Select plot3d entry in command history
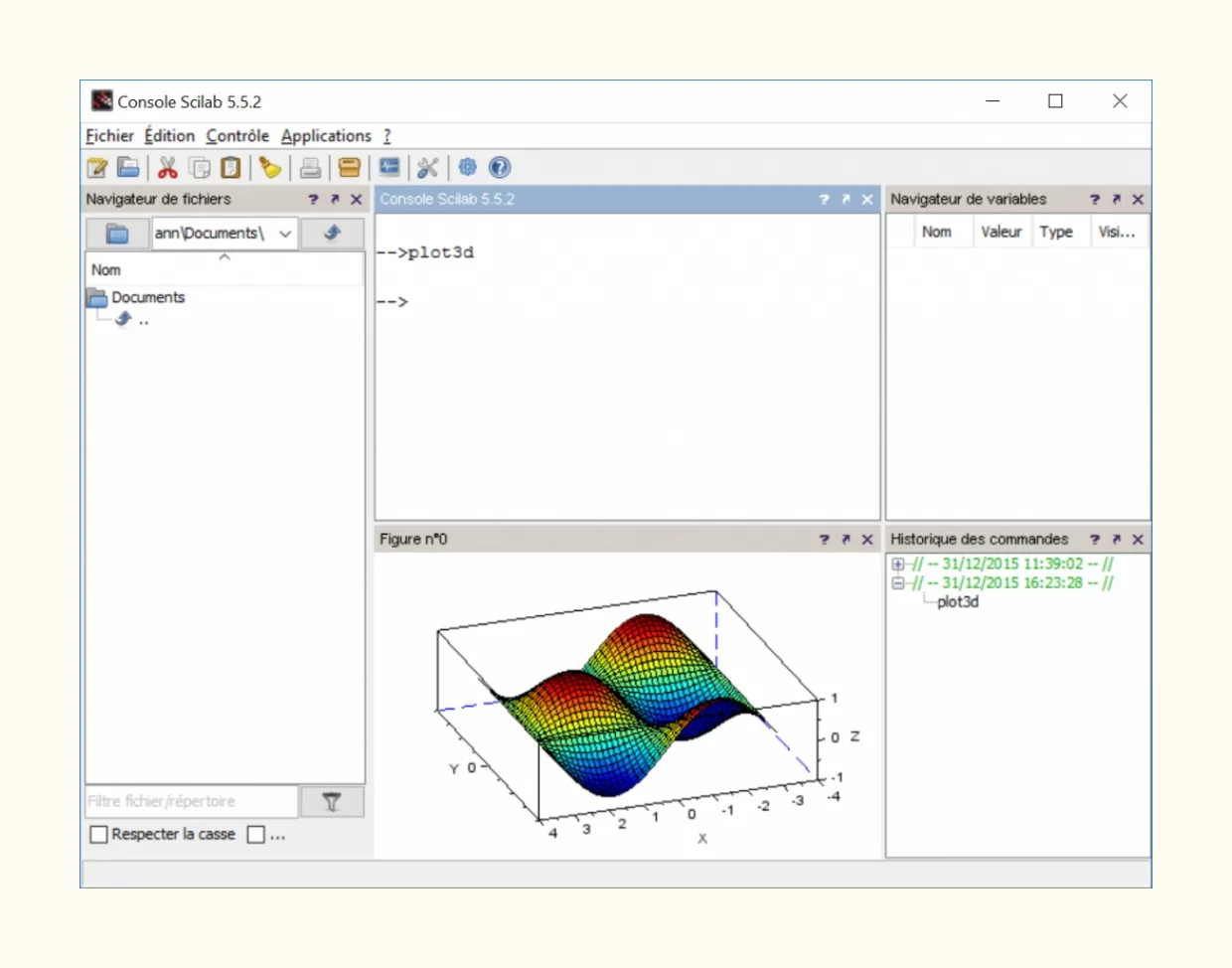 point(958,602)
